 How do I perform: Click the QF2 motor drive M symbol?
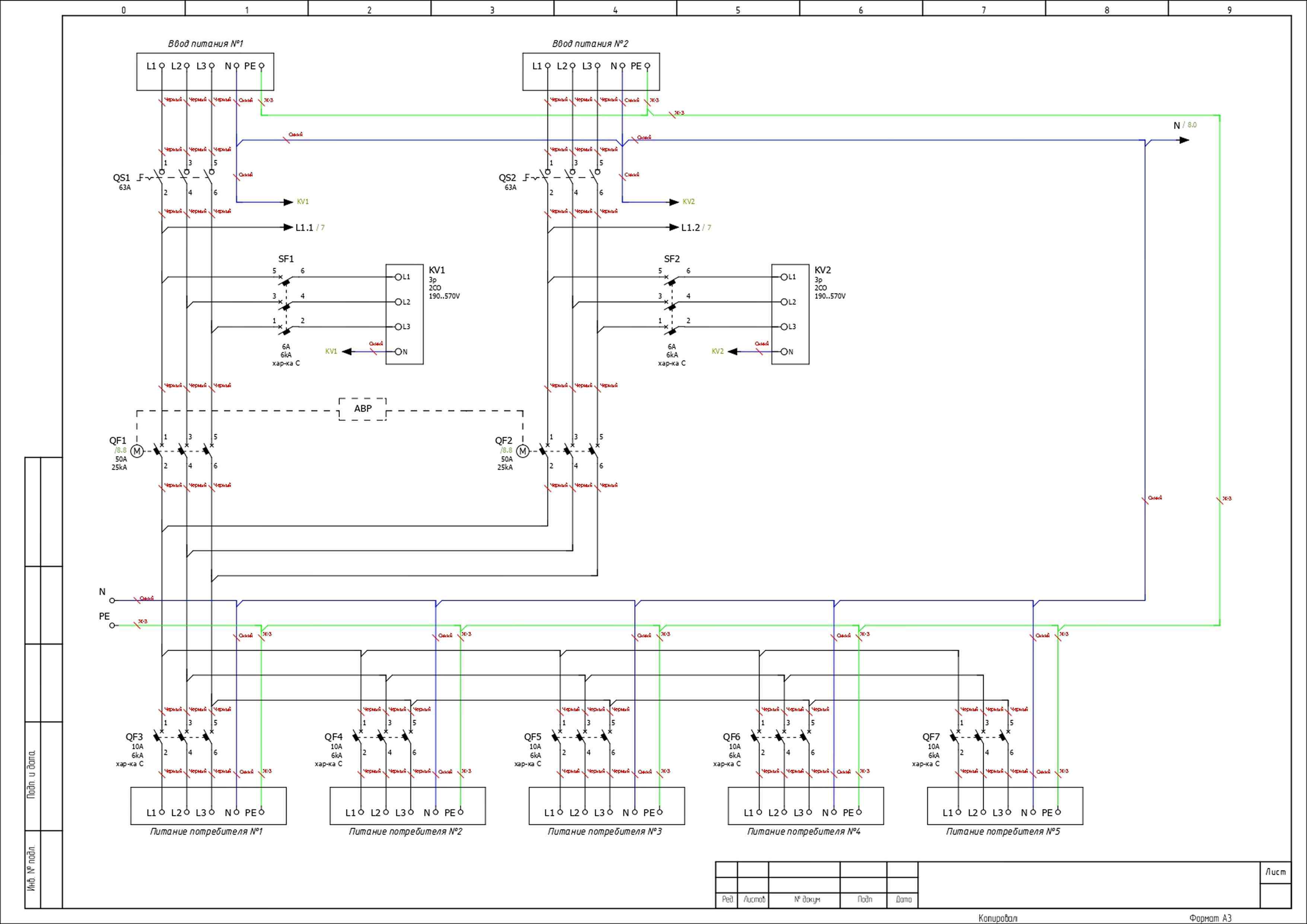(522, 451)
